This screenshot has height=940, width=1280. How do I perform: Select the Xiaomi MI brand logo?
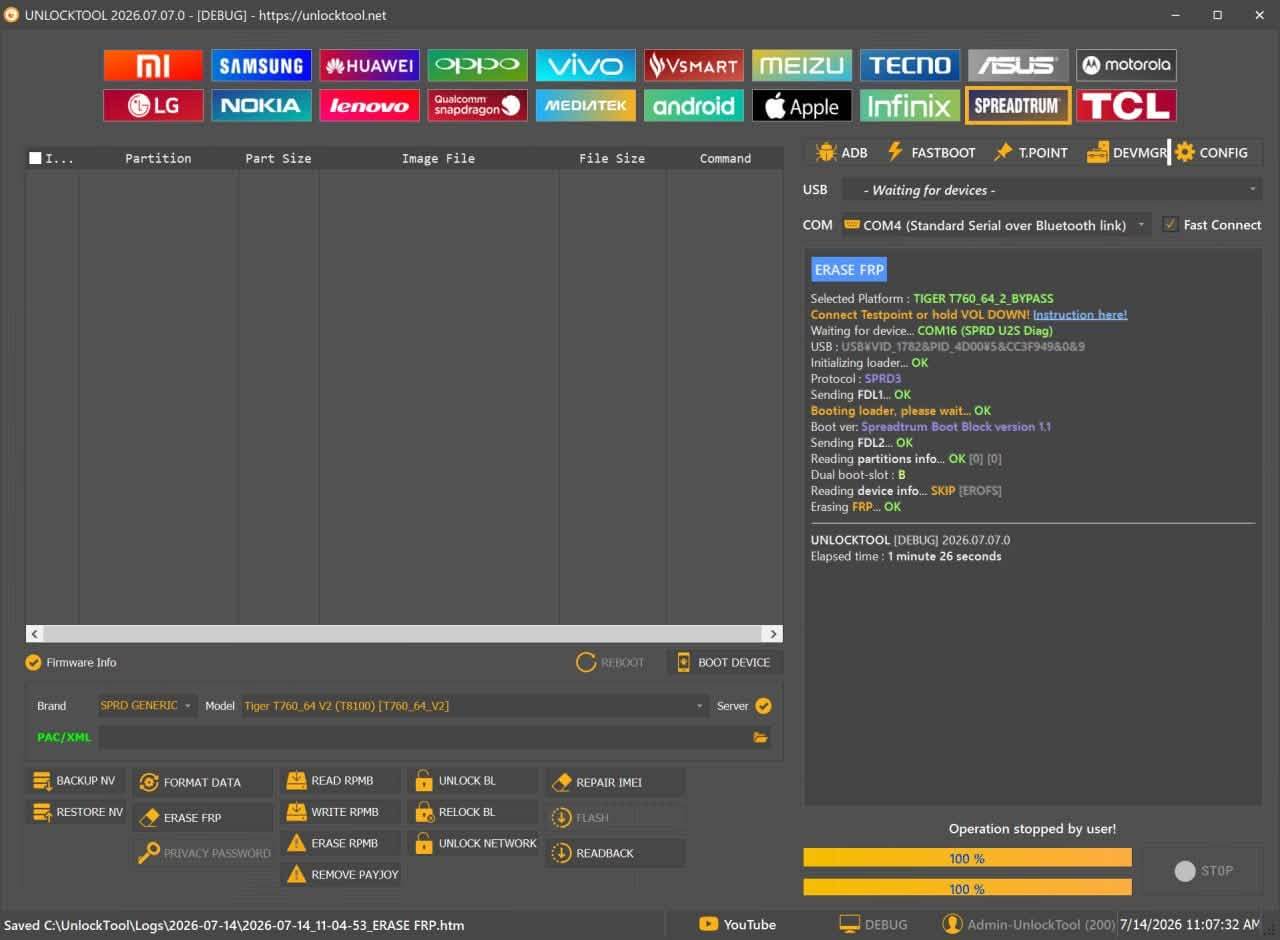153,66
